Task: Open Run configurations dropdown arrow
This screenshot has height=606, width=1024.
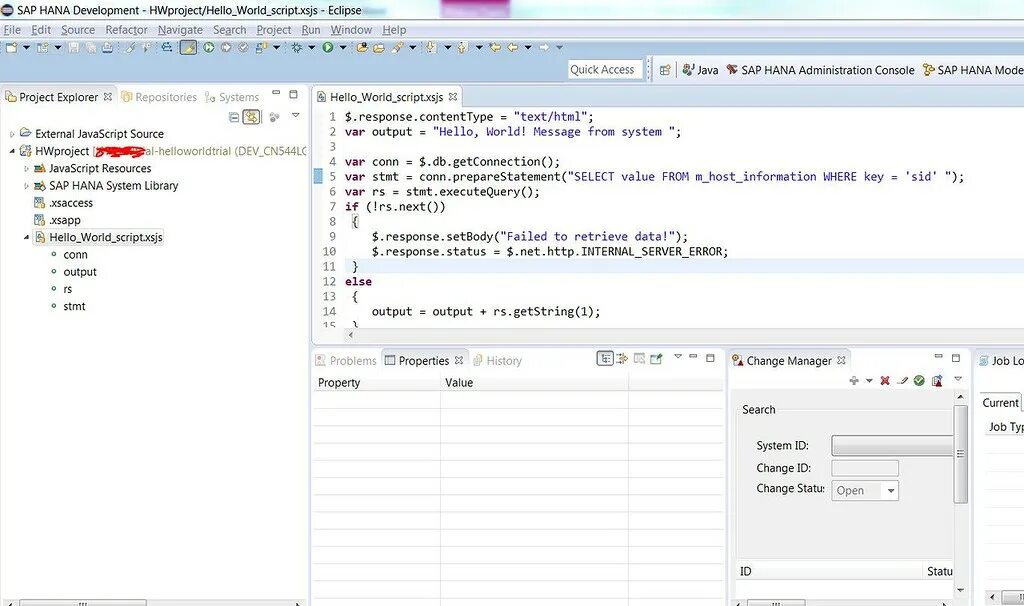Action: pyautogui.click(x=343, y=48)
